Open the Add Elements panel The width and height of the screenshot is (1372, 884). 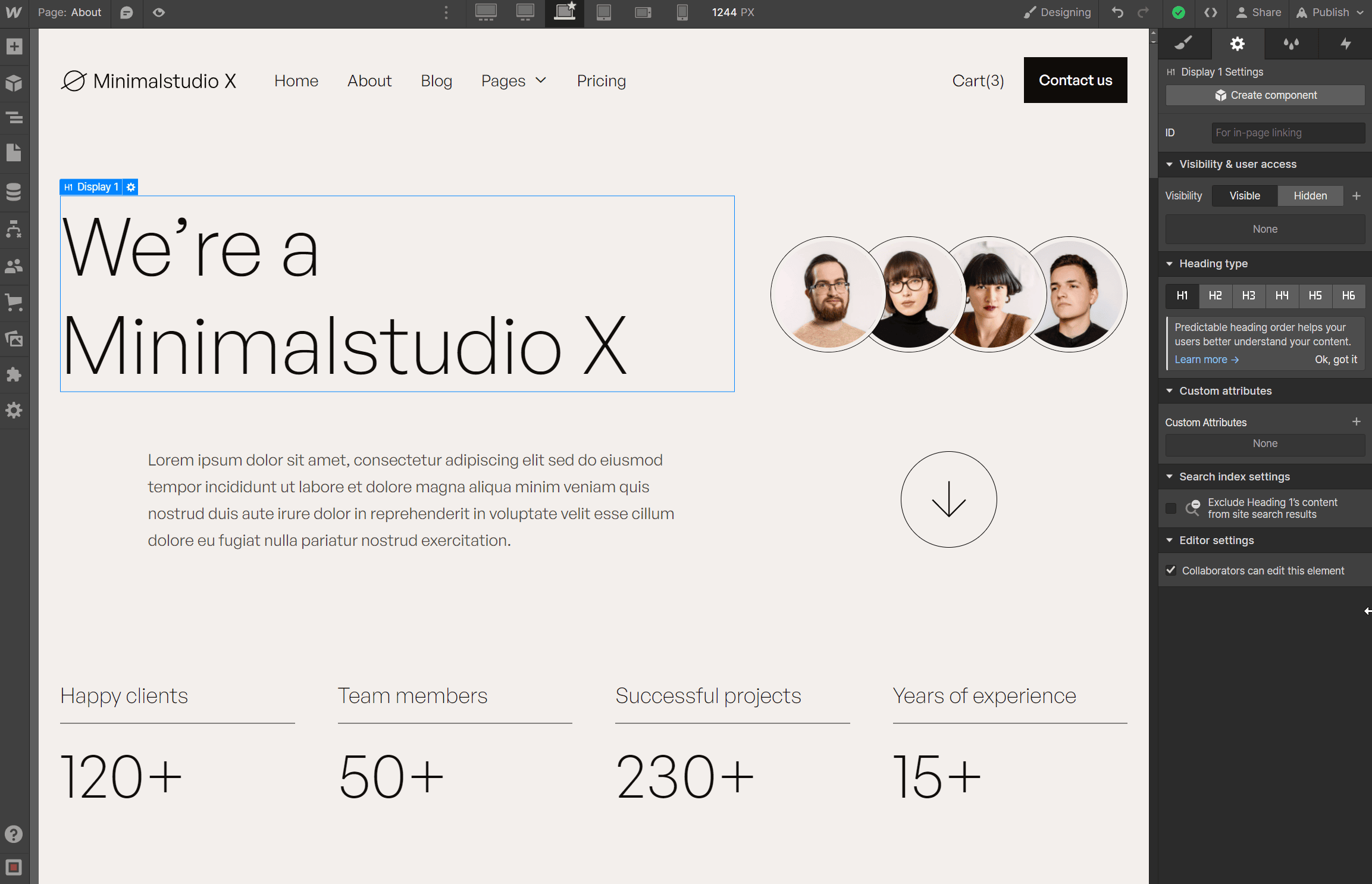point(14,46)
